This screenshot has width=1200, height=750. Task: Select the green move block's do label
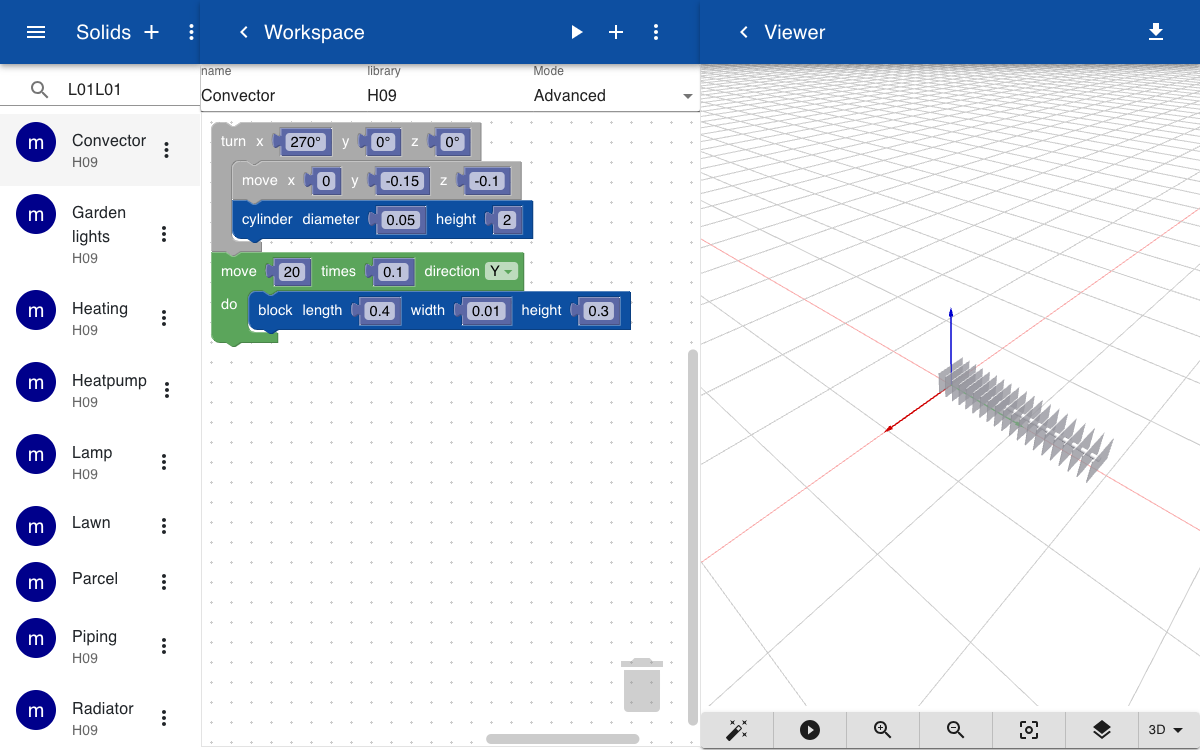[x=229, y=304]
